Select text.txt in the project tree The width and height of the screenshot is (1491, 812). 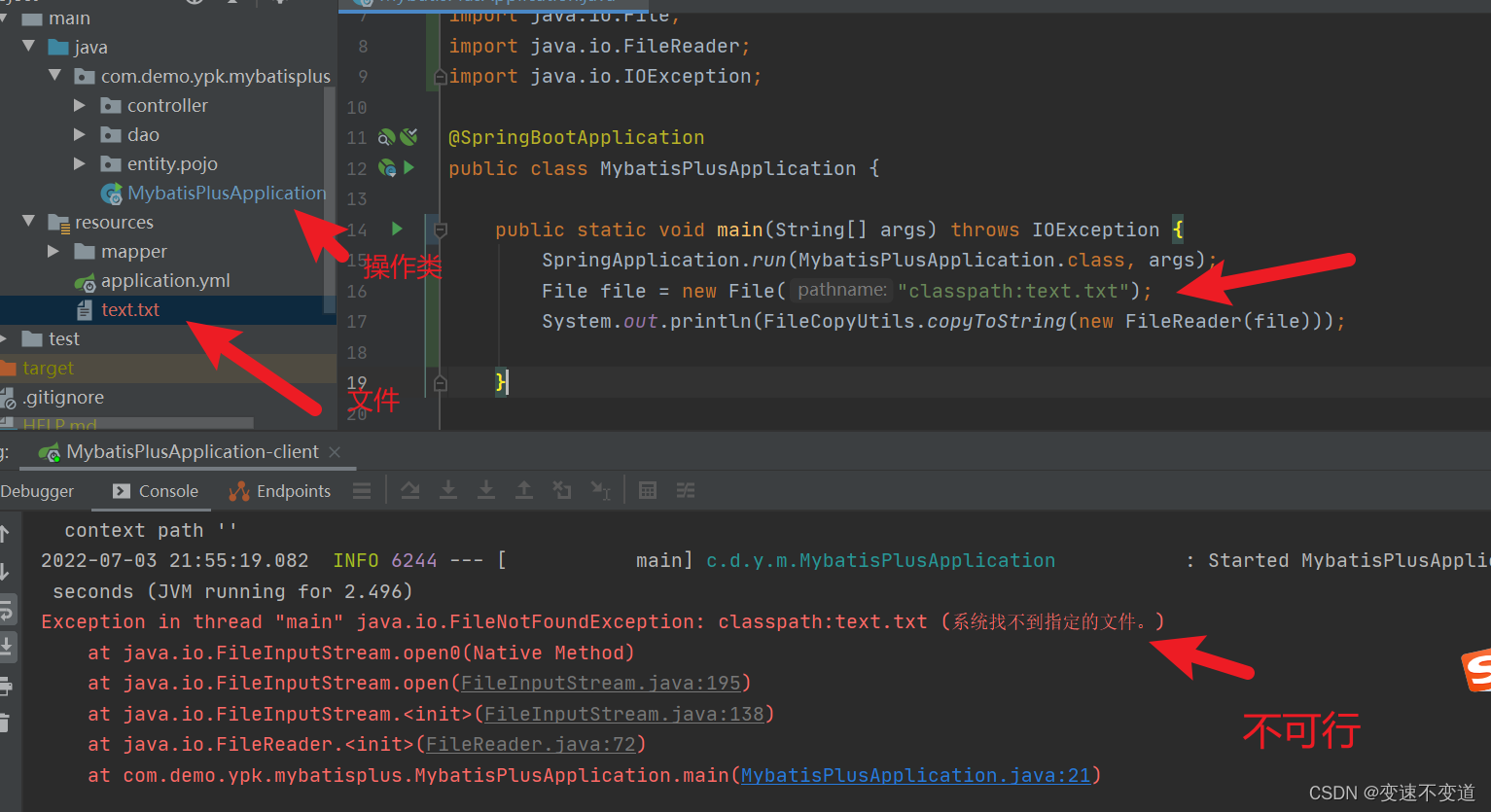[x=130, y=309]
